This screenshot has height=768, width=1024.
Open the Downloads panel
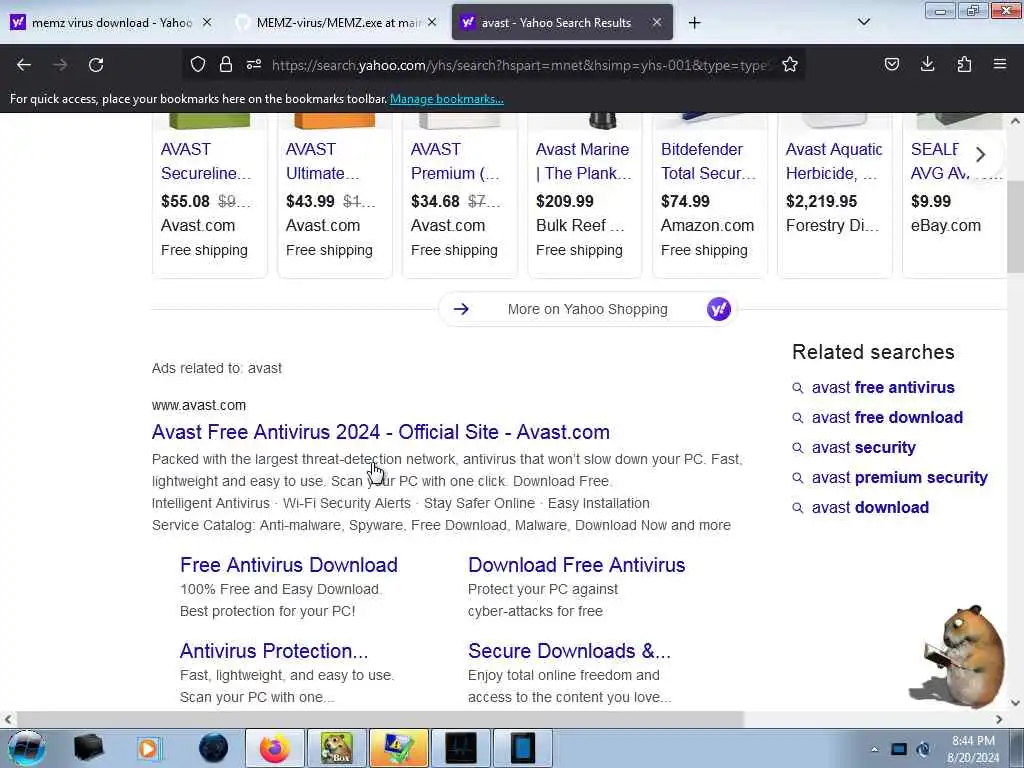[927, 64]
